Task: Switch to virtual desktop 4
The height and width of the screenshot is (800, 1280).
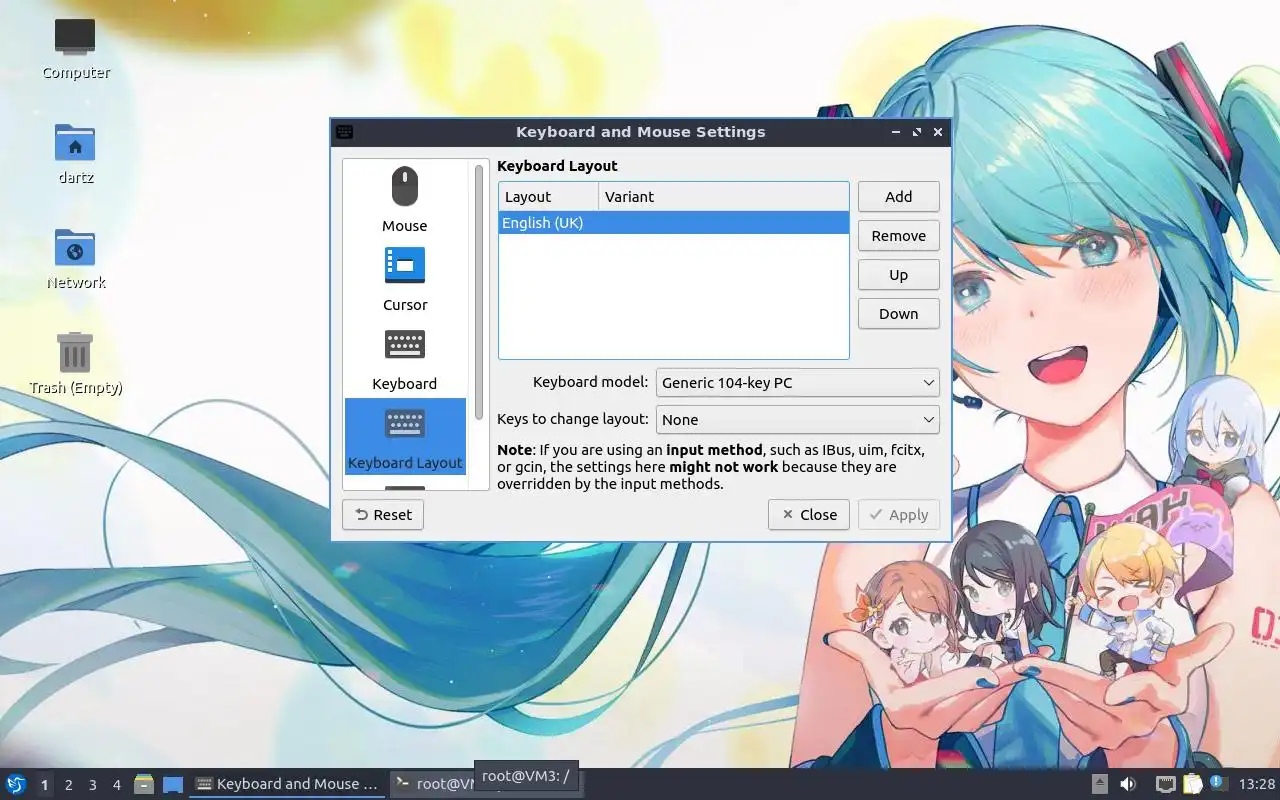Action: click(117, 785)
